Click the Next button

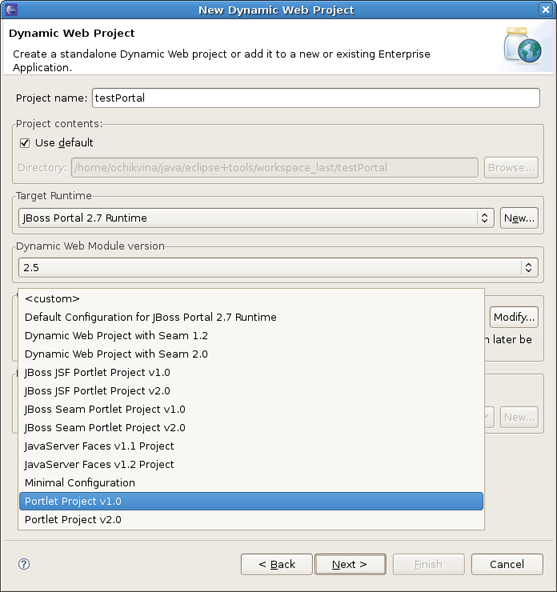click(x=350, y=564)
